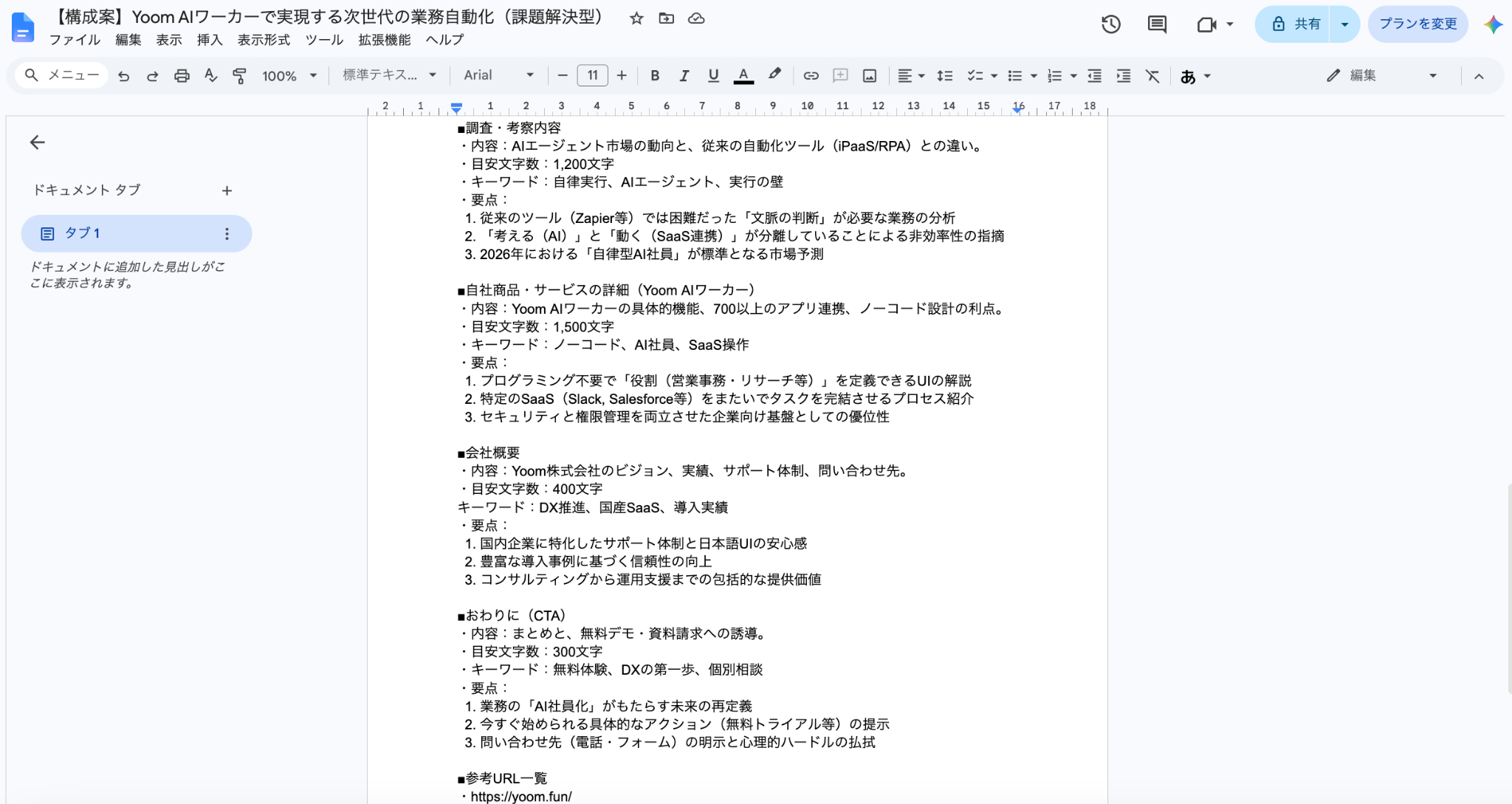1512x804 pixels.
Task: Redo the last action
Action: [x=152, y=75]
